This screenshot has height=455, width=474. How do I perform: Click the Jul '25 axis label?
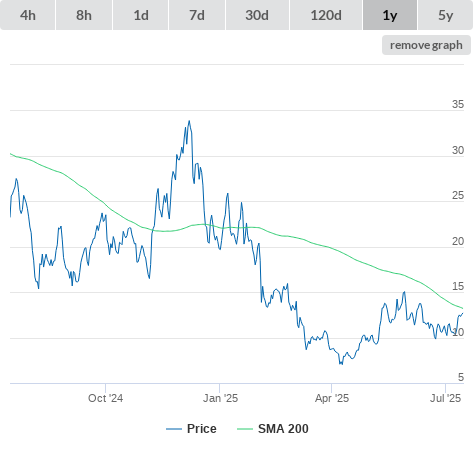445,398
